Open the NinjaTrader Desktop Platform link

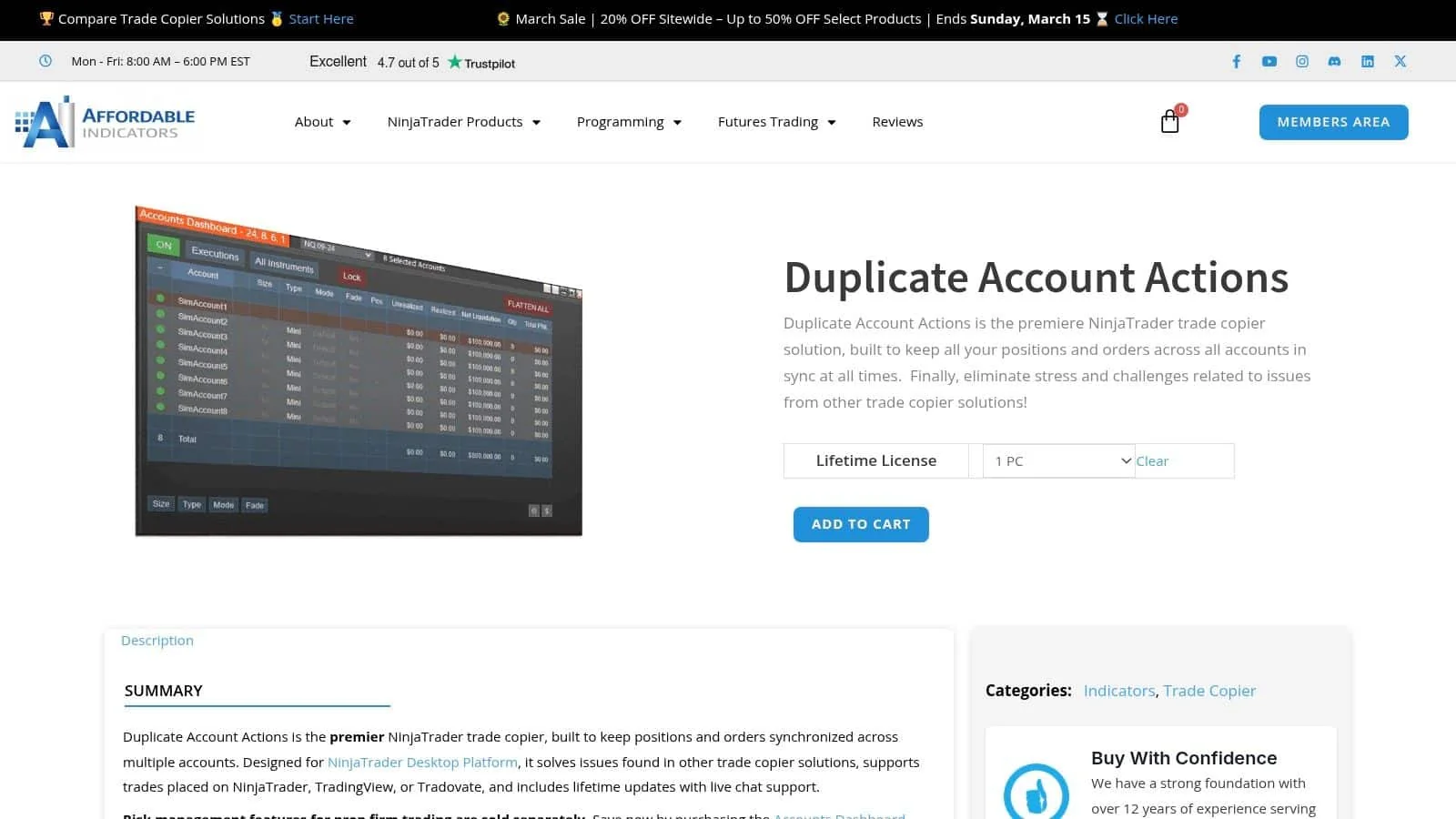point(422,763)
